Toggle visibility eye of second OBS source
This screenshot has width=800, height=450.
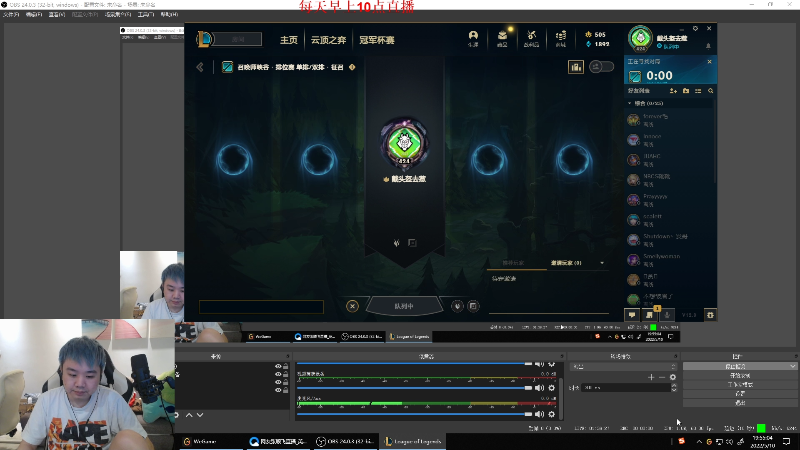[x=278, y=374]
